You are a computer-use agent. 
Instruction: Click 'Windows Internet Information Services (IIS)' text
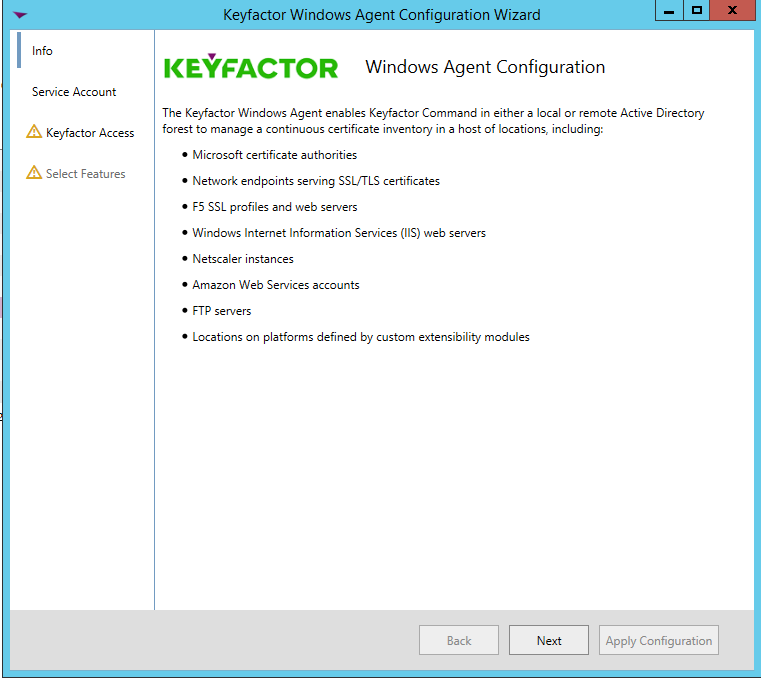coord(306,233)
